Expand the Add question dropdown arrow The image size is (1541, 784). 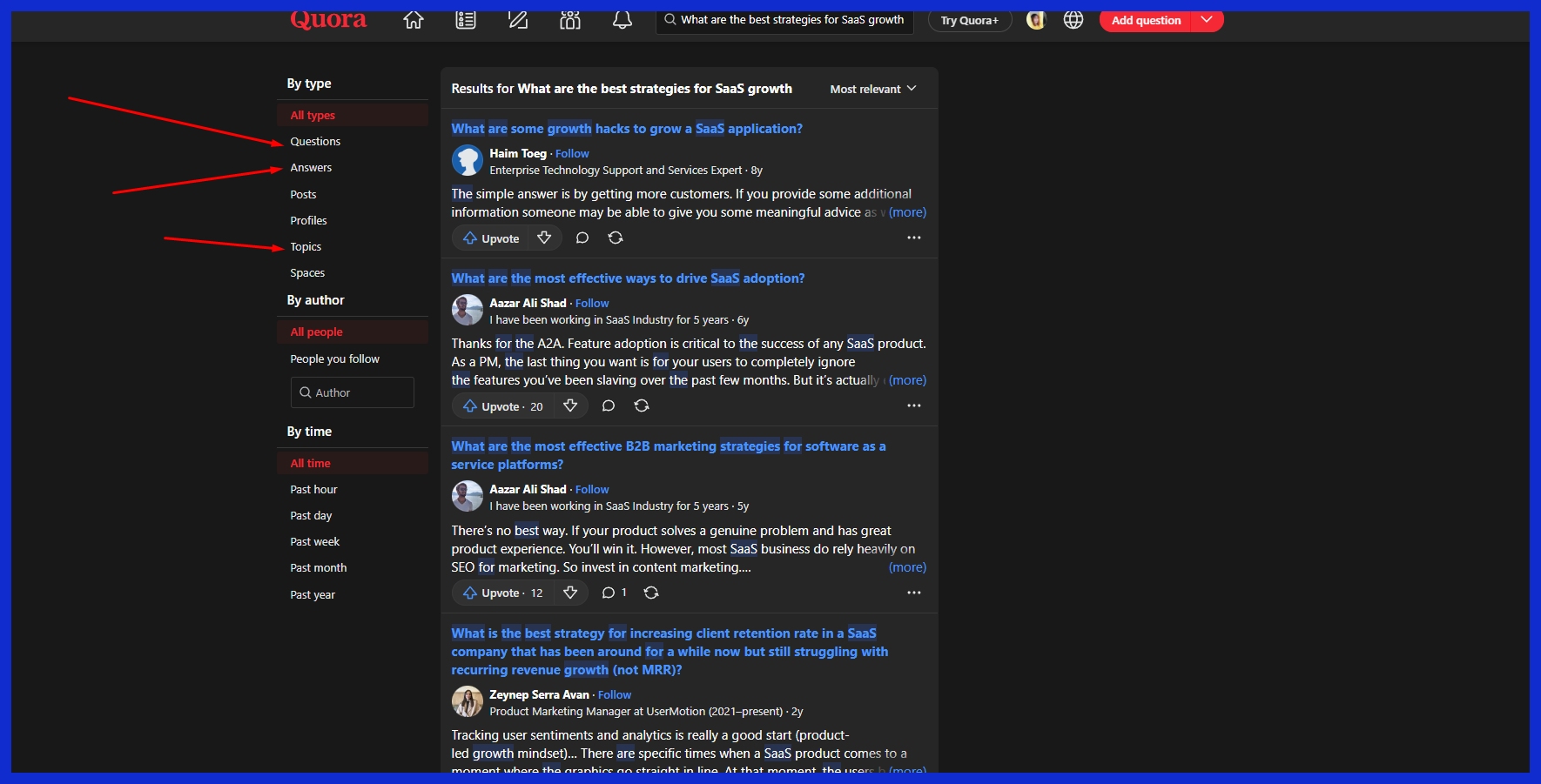click(x=1207, y=20)
